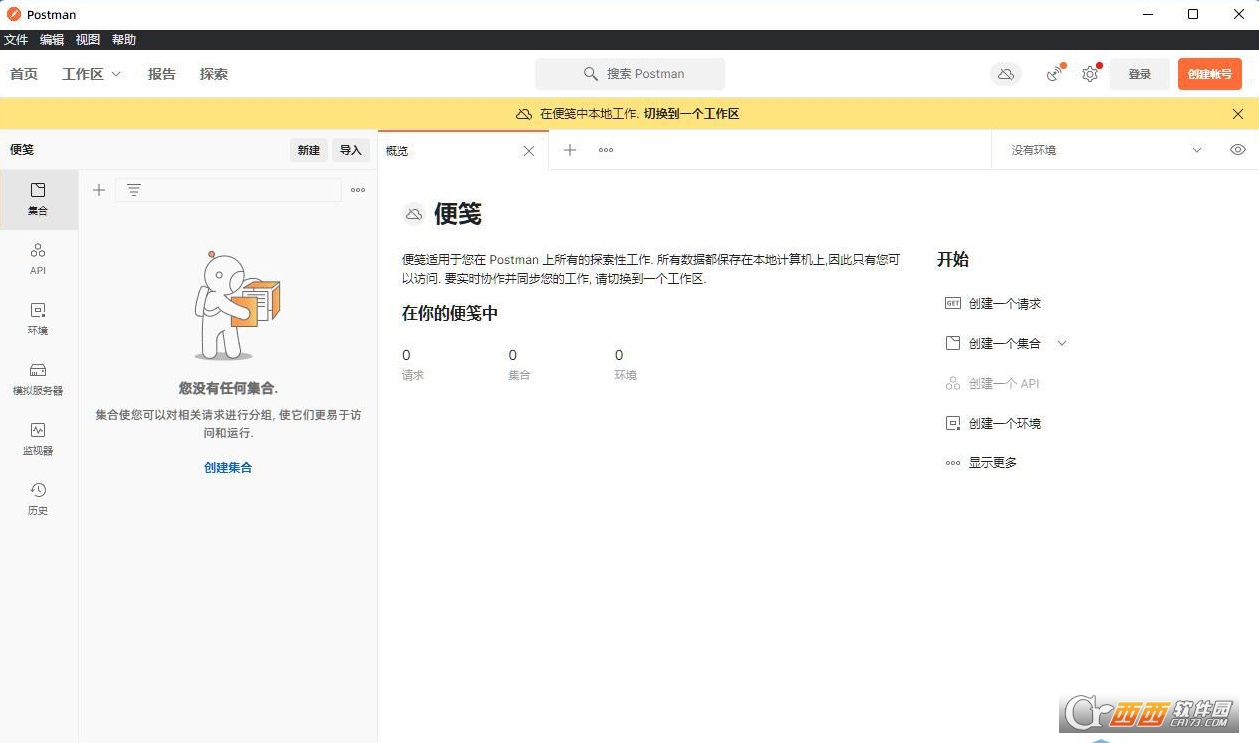The width and height of the screenshot is (1259, 743).
Task: Dismiss the yellow scratch pad banner
Action: 1238,114
